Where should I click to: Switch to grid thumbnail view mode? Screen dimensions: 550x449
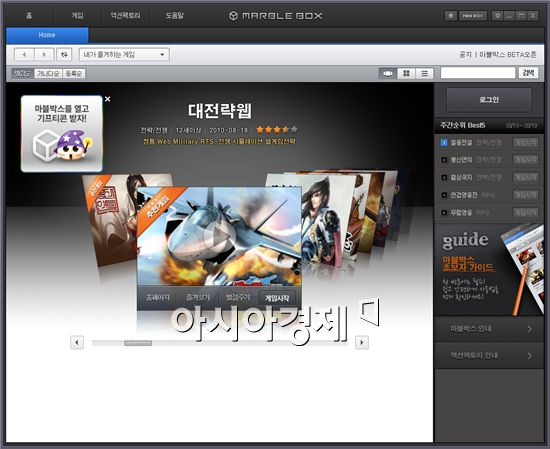click(x=406, y=73)
